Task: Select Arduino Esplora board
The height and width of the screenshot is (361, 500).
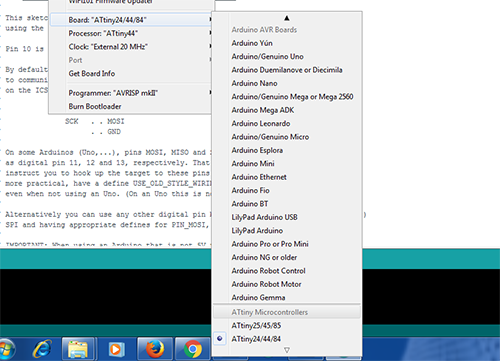Action: click(287, 150)
